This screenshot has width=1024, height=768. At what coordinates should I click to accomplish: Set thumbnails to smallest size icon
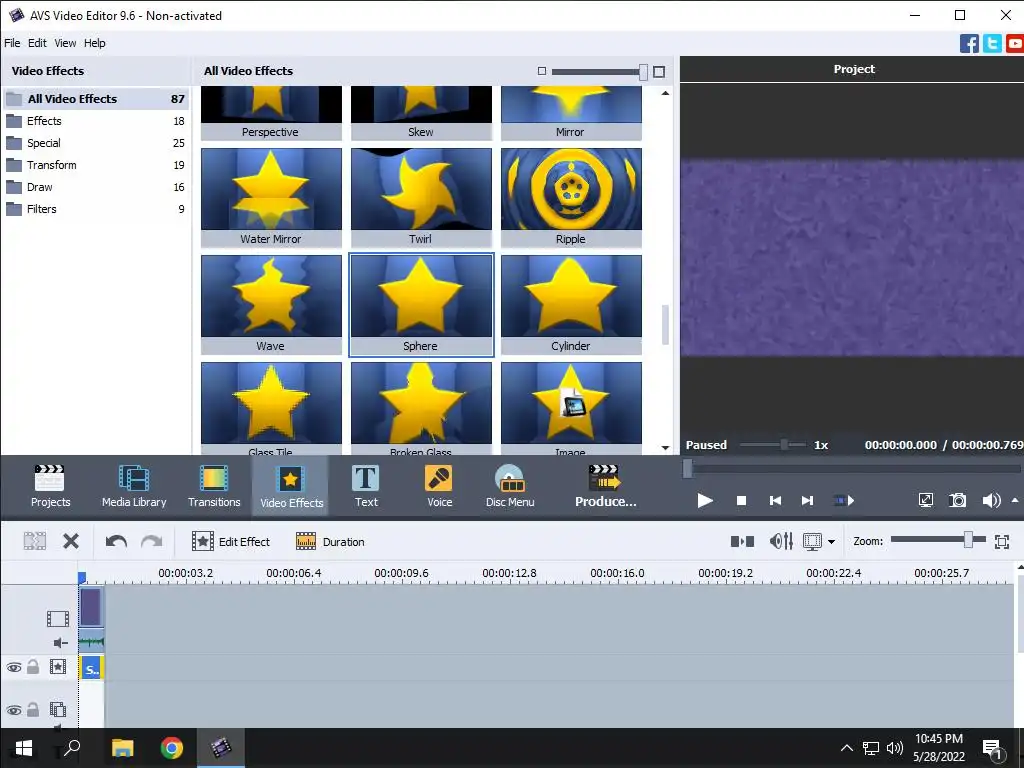point(541,71)
